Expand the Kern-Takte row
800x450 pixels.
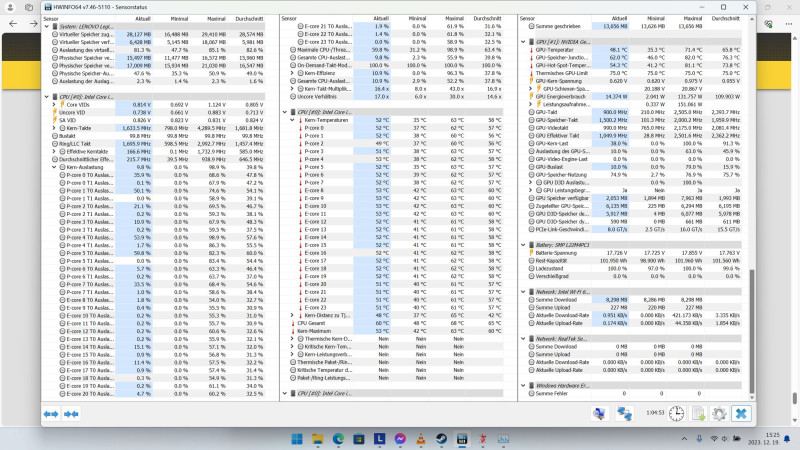(54, 128)
